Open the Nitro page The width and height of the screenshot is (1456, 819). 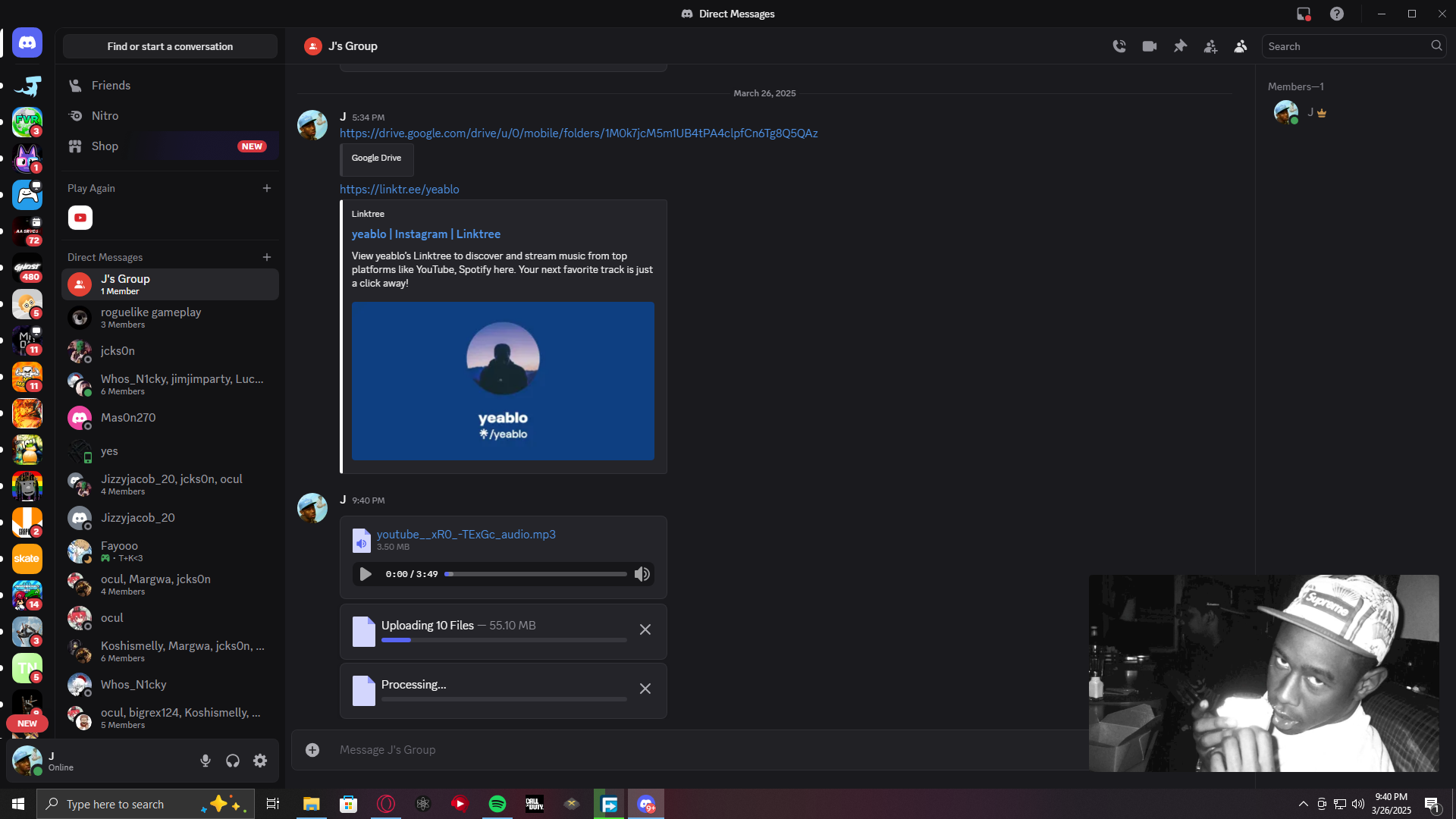105,116
